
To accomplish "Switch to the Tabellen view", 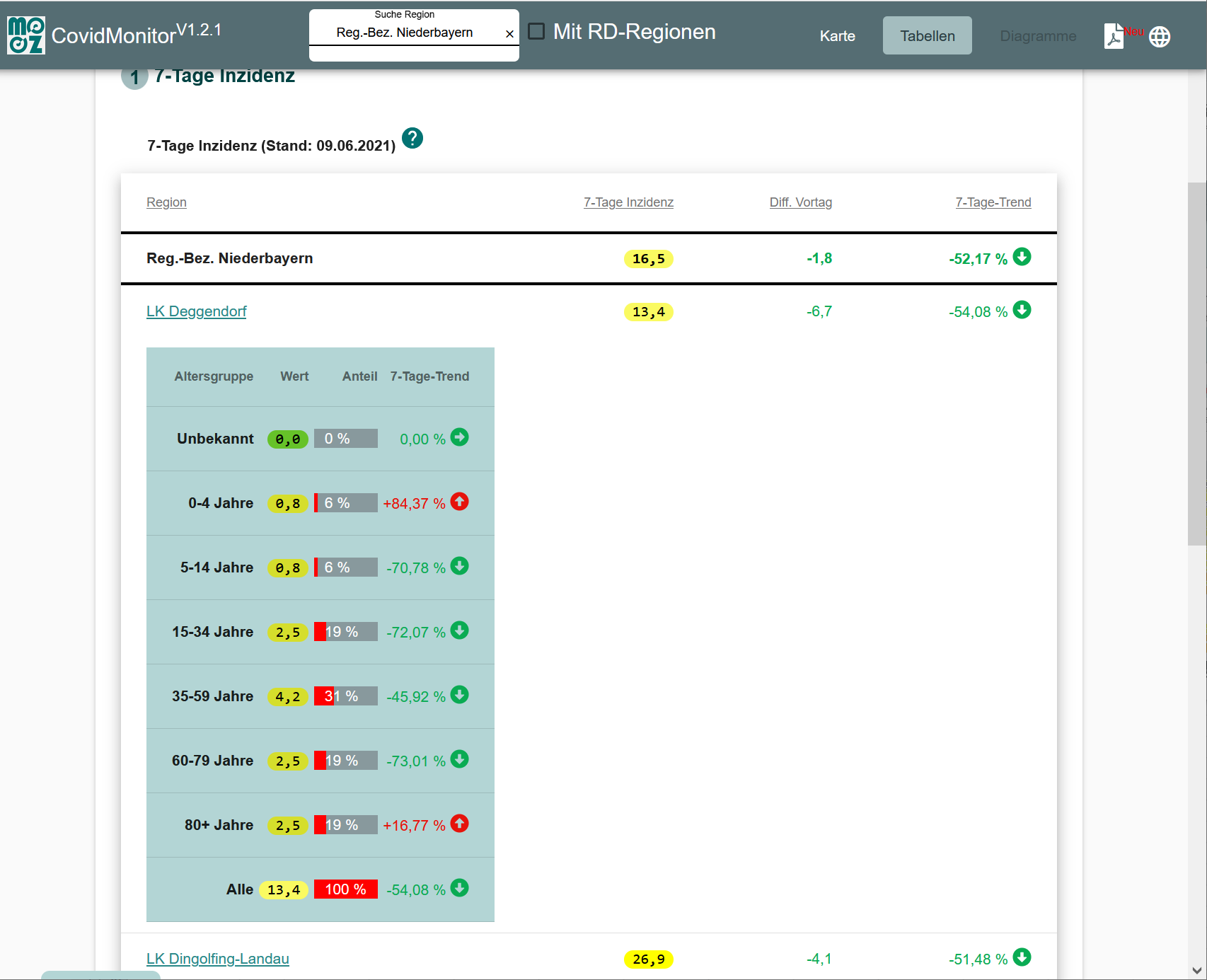I will point(928,36).
